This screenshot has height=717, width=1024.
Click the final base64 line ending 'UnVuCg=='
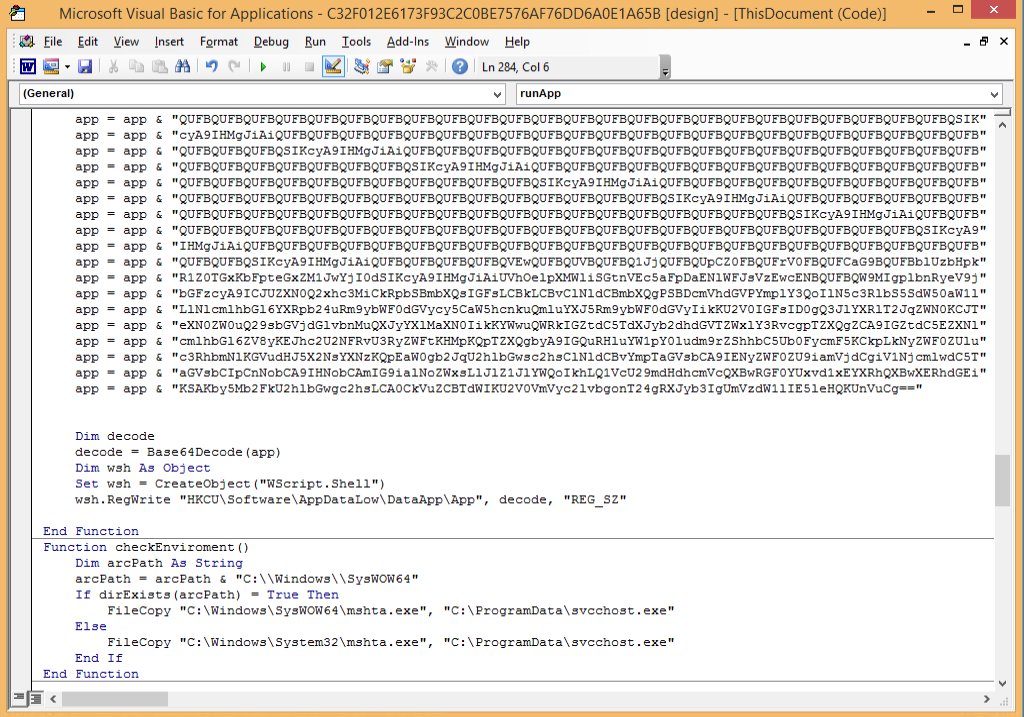point(498,389)
